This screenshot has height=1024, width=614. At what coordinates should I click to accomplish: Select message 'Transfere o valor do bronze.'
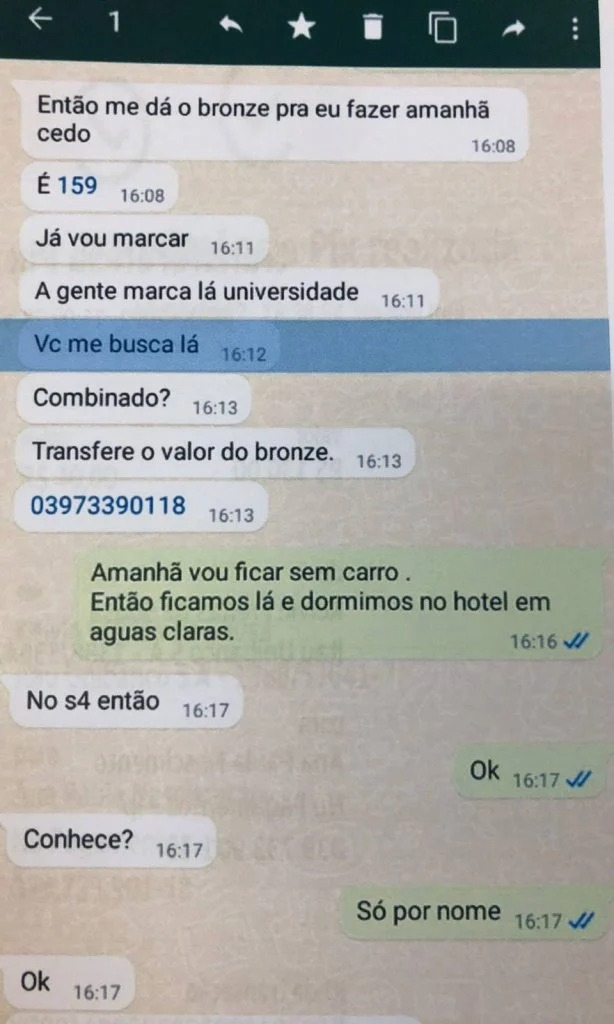pos(215,453)
